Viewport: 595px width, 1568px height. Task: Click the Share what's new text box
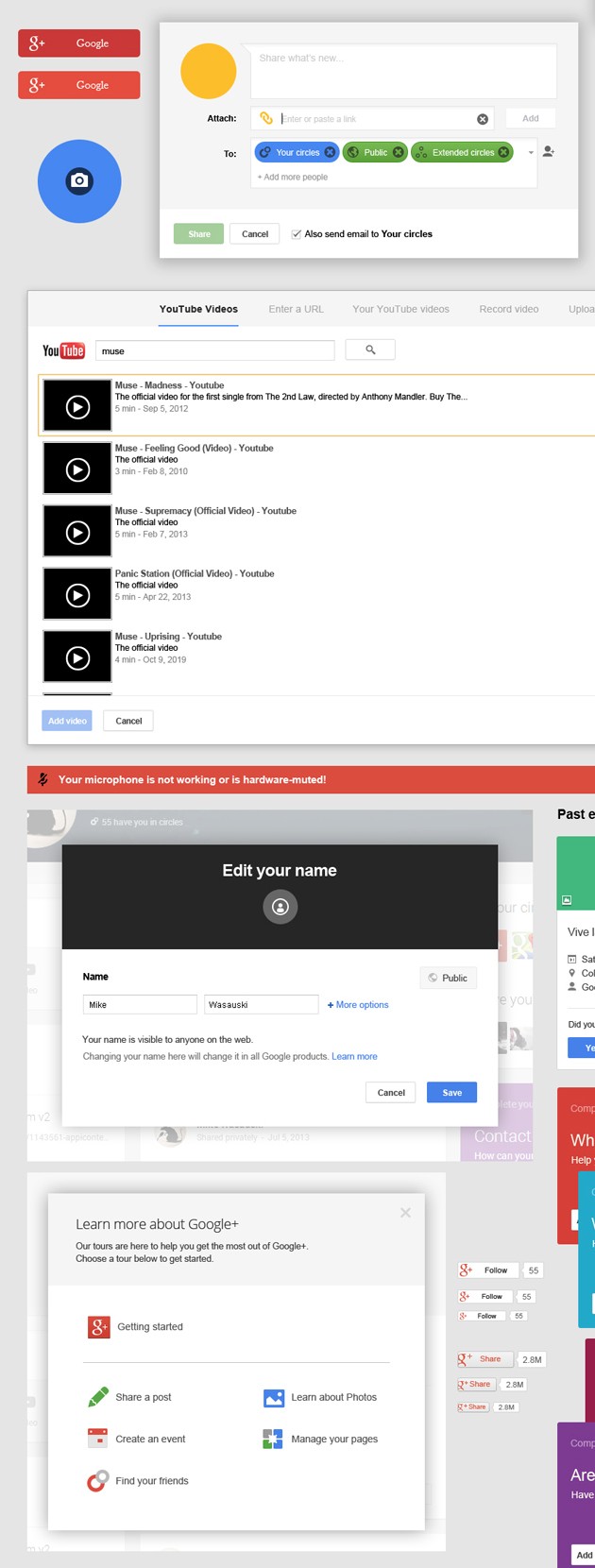coord(403,70)
